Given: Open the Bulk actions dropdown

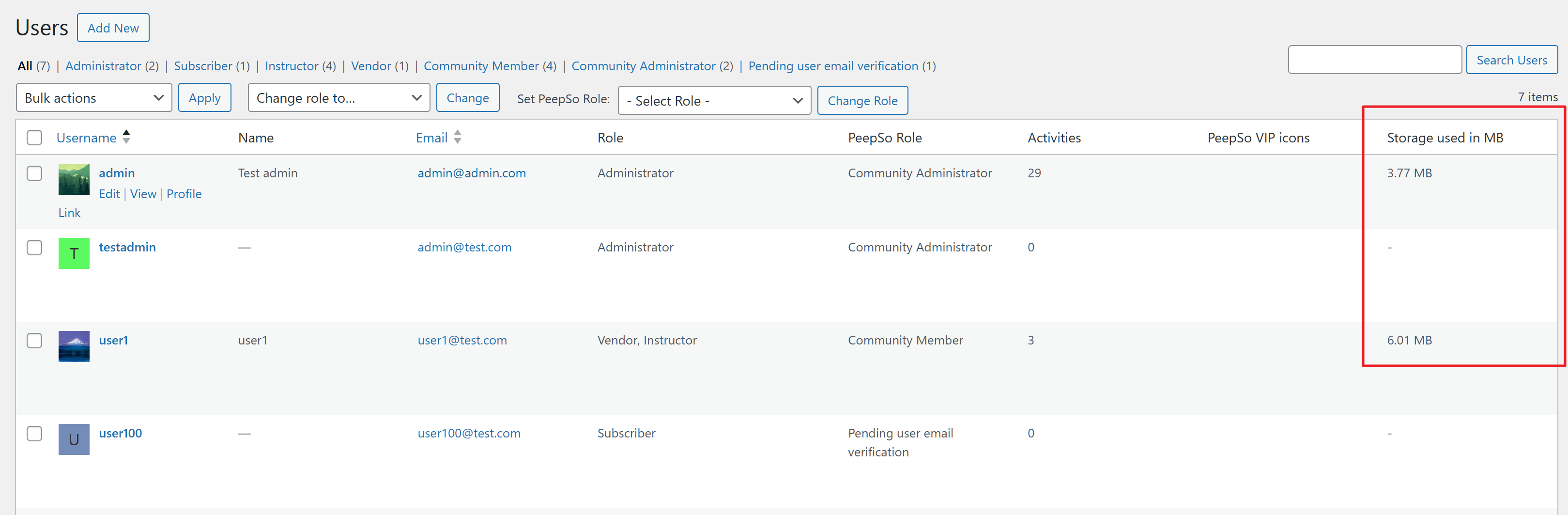Looking at the screenshot, I should 94,98.
